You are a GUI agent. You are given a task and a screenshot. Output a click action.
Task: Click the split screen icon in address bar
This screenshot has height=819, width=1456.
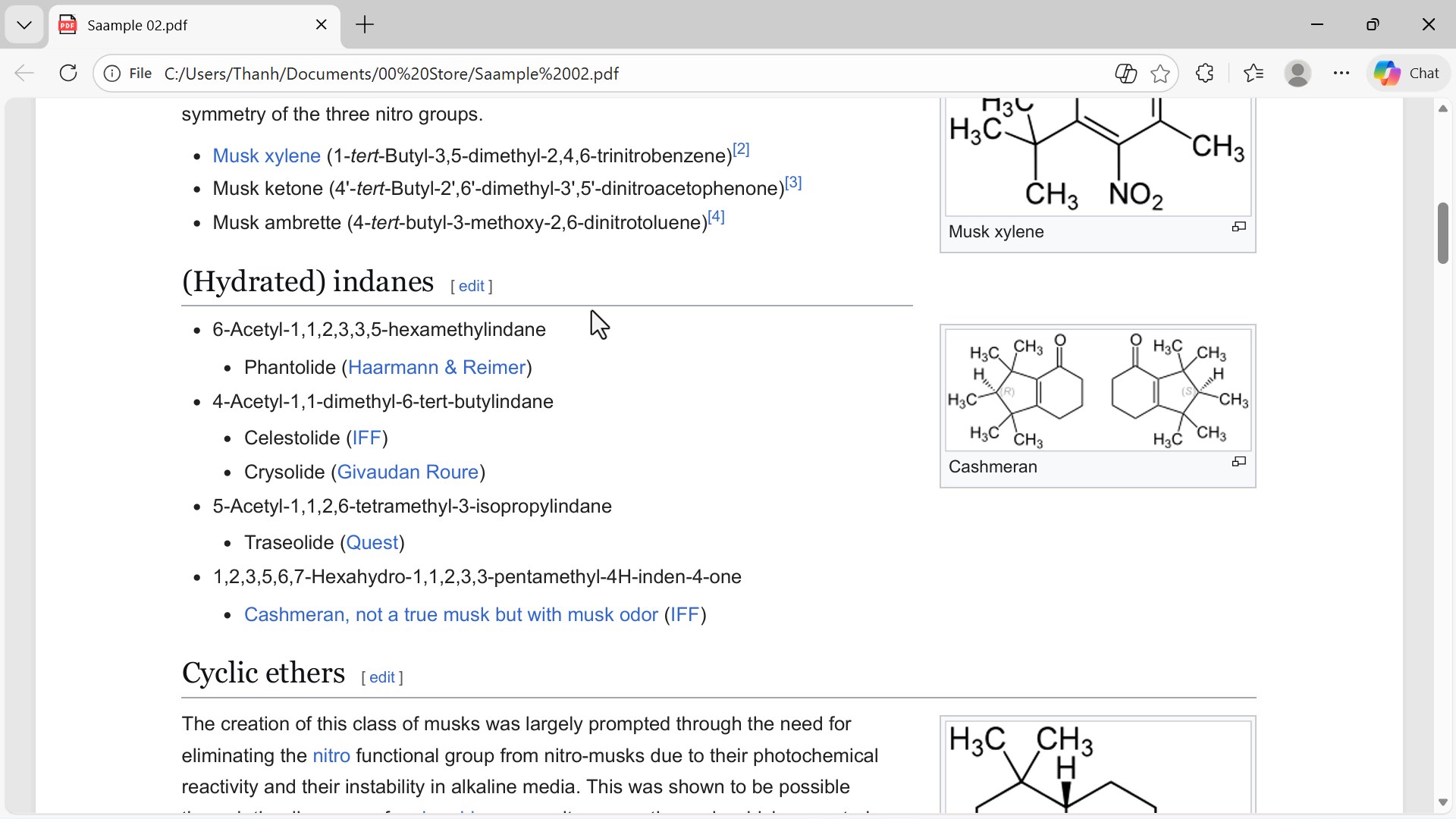1125,74
